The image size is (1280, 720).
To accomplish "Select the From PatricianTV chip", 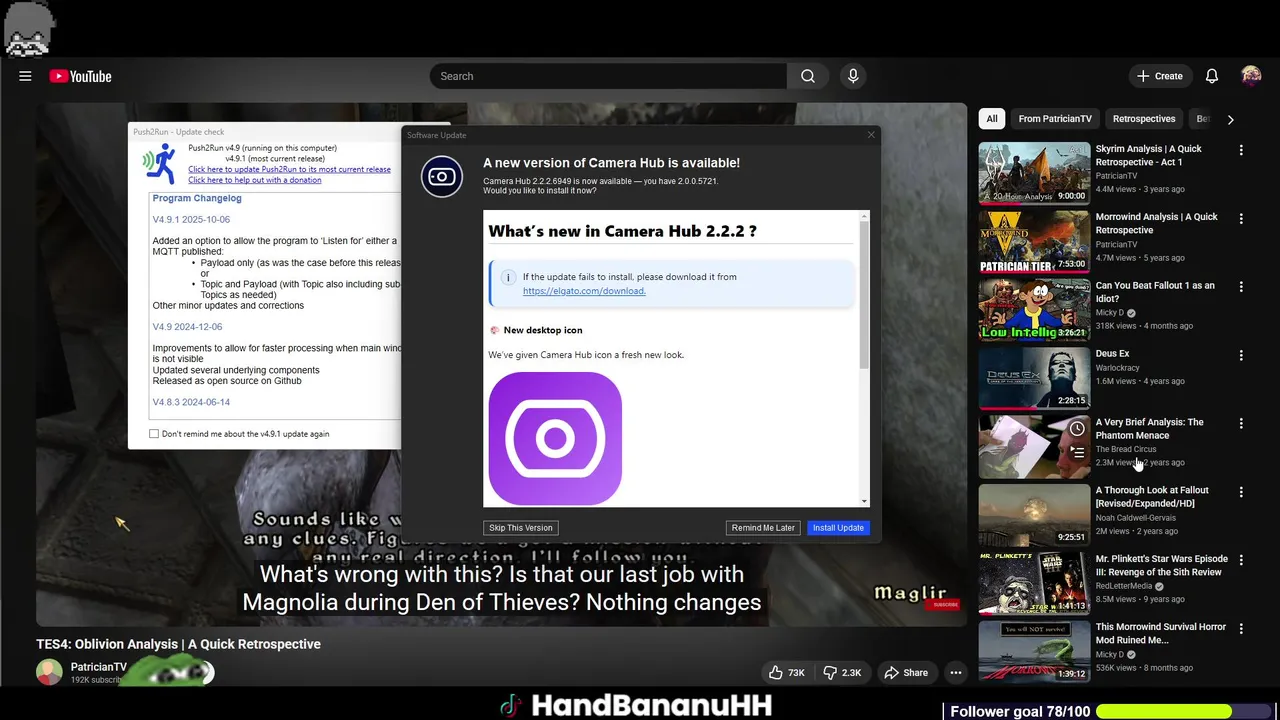I will coord(1055,119).
